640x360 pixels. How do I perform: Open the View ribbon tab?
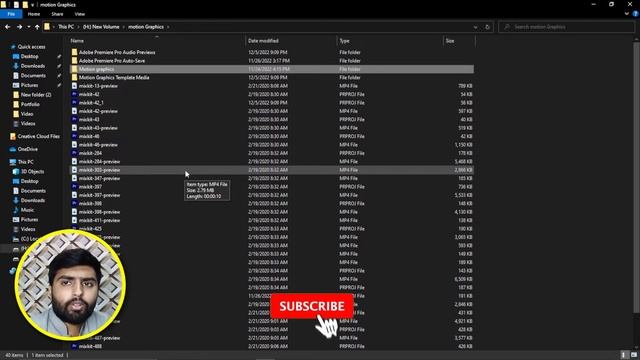tap(80, 14)
